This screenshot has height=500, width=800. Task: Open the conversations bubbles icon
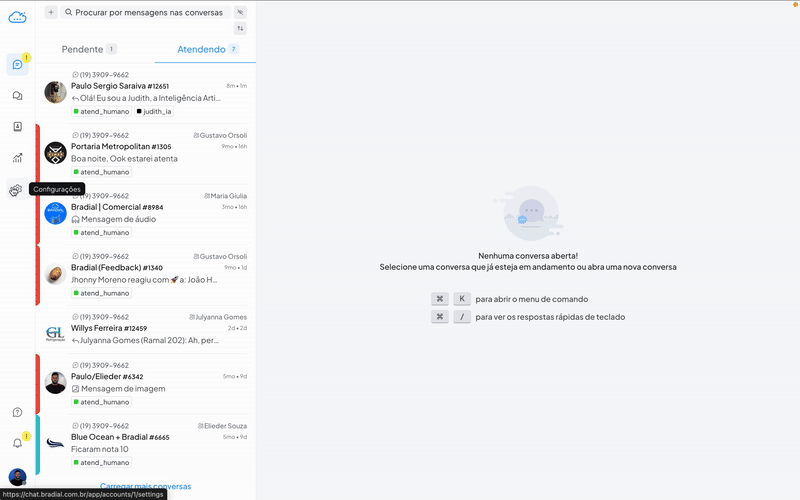[x=17, y=96]
